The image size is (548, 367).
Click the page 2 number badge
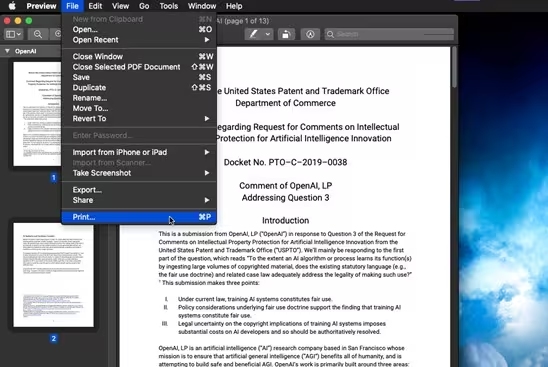(x=53, y=338)
